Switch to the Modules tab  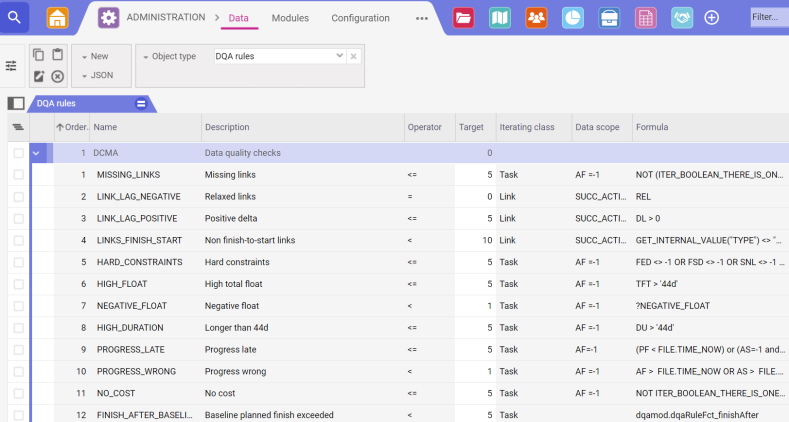[x=290, y=18]
